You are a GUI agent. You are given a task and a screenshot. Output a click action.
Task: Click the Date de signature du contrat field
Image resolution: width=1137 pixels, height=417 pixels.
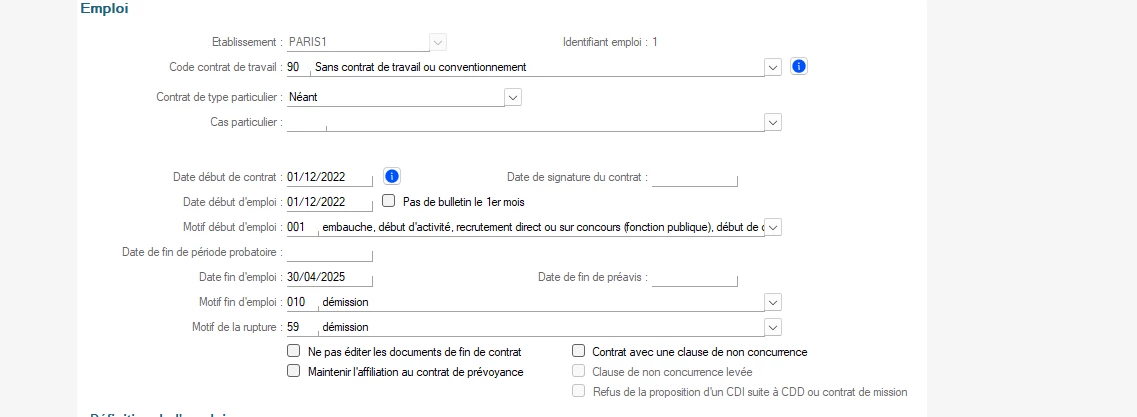(695, 178)
